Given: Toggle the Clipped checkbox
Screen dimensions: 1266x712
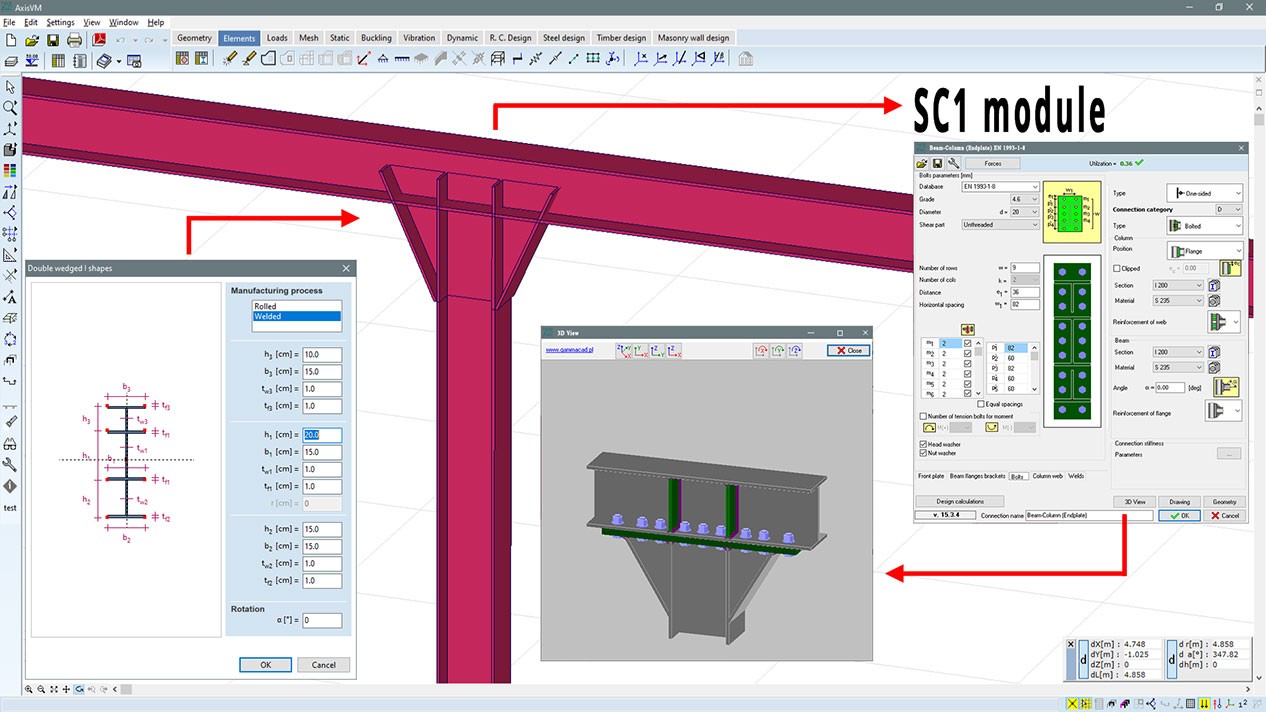Looking at the screenshot, I should (1118, 269).
